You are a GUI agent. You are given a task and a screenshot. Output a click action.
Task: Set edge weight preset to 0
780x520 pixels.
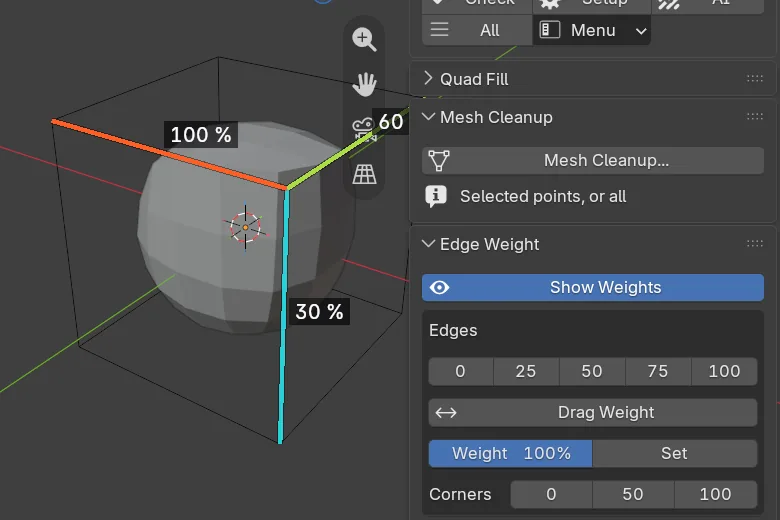tap(461, 371)
